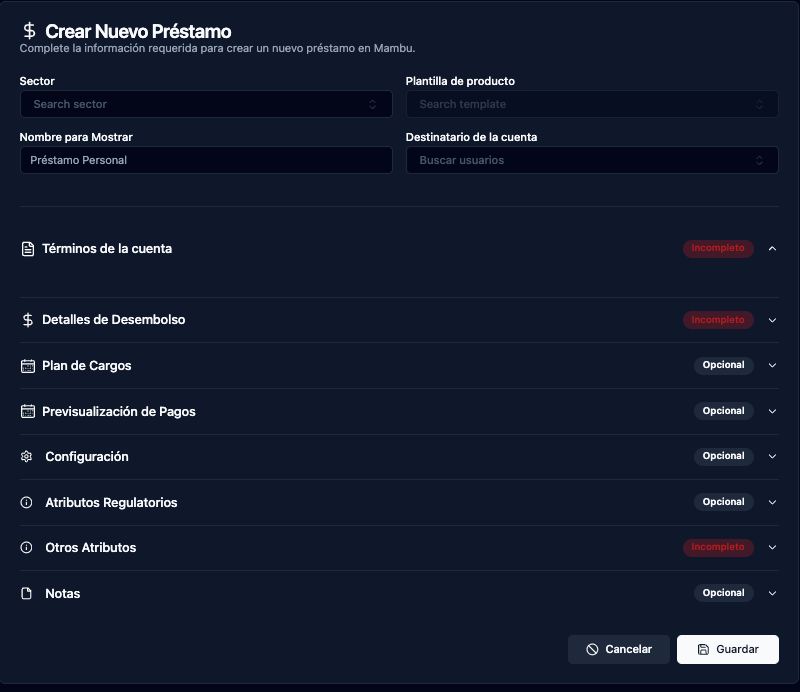Expand the Configuración section chevron

(772, 457)
